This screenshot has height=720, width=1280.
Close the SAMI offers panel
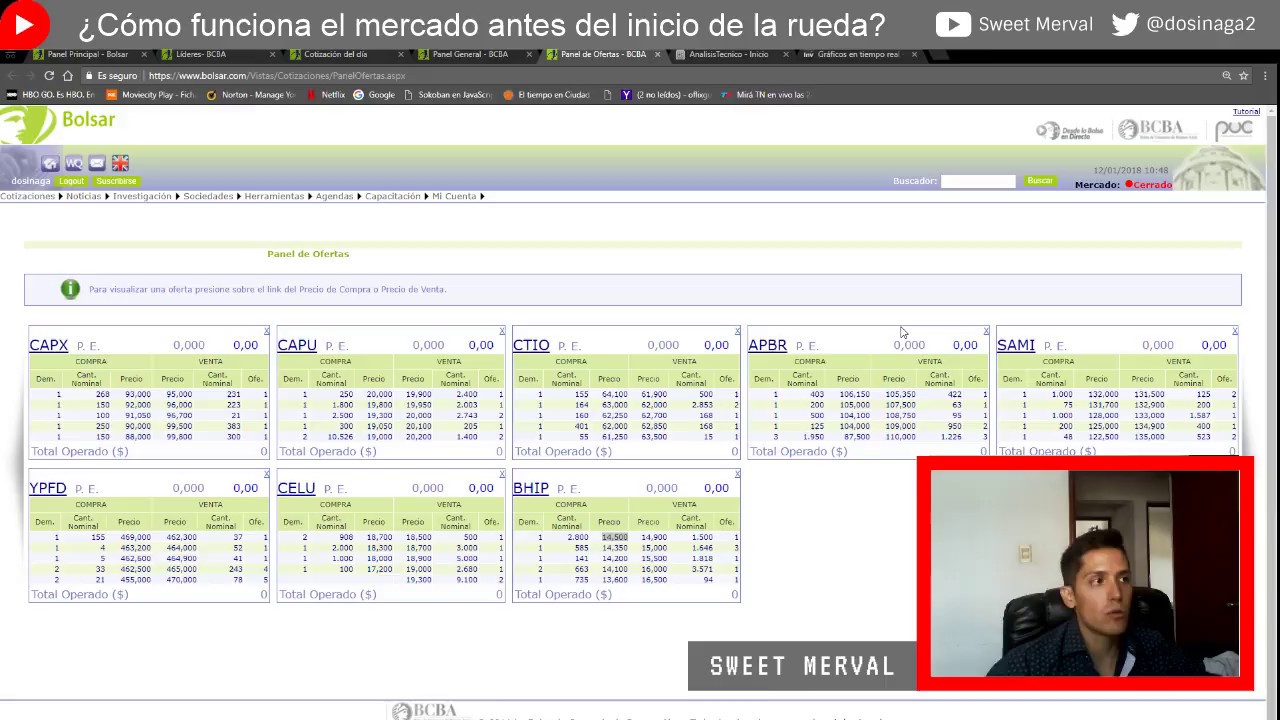[x=1234, y=331]
